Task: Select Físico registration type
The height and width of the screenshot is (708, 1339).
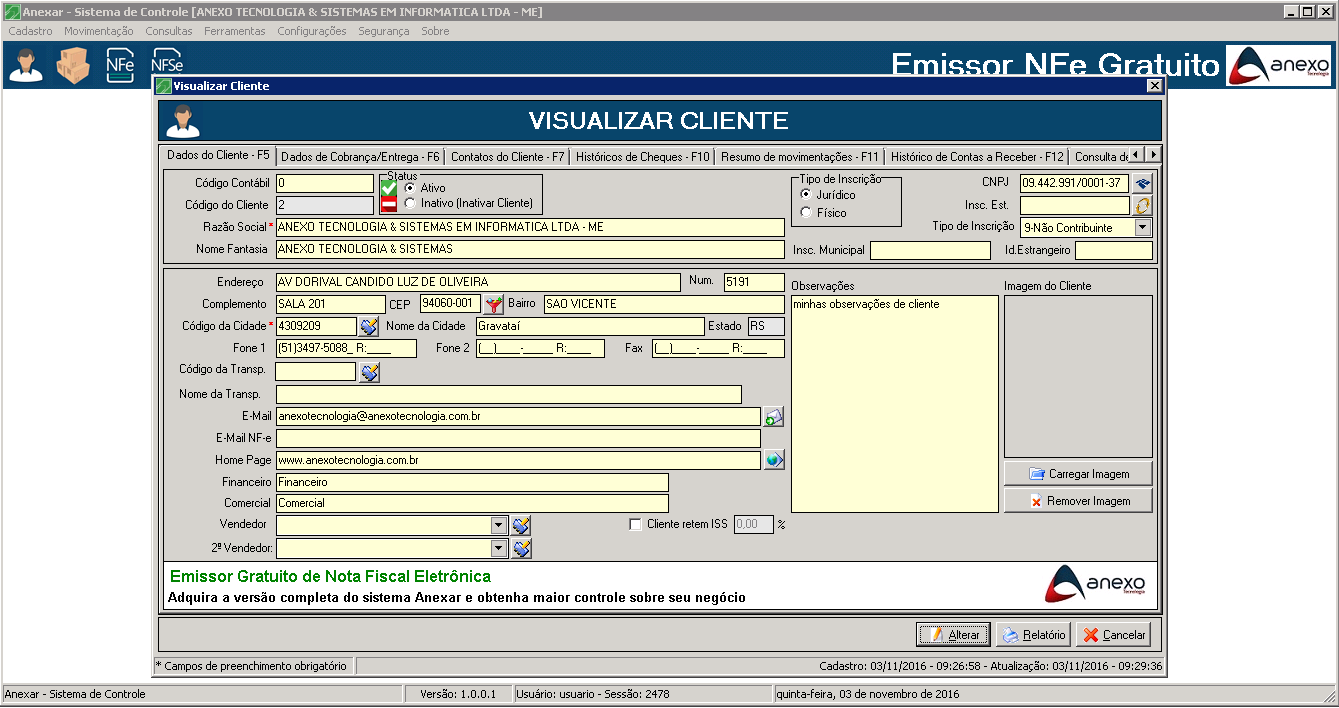Action: pos(806,212)
